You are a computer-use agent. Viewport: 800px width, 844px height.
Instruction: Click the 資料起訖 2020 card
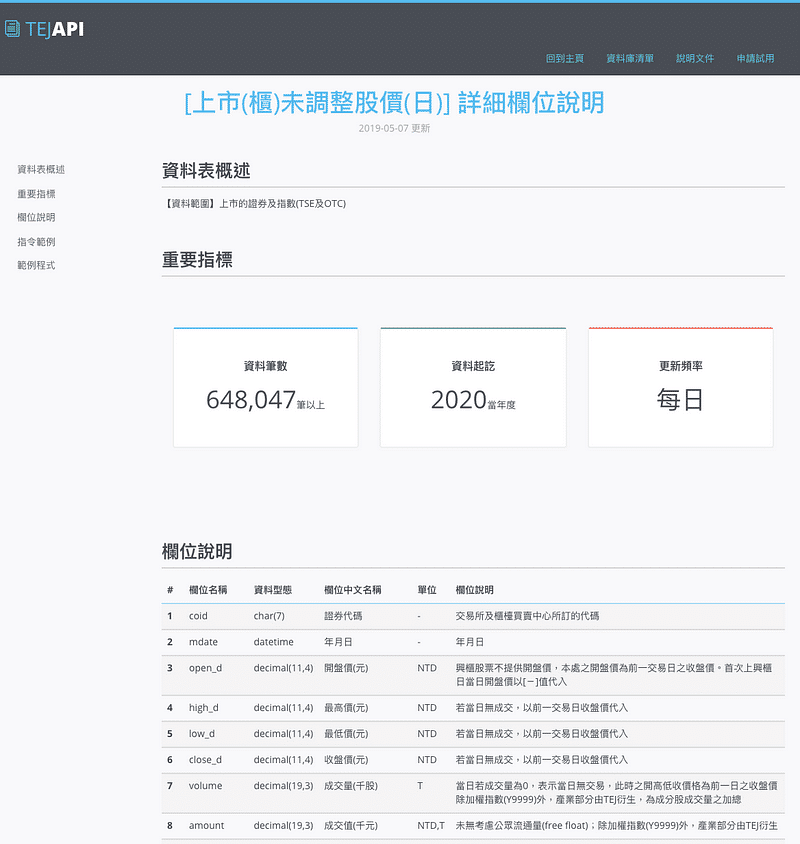(473, 387)
